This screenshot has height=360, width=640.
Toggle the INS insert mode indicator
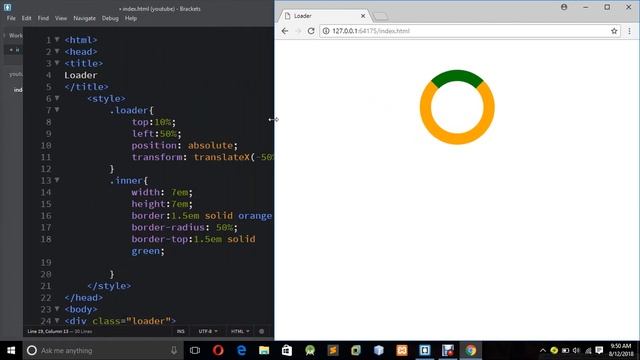click(181, 331)
